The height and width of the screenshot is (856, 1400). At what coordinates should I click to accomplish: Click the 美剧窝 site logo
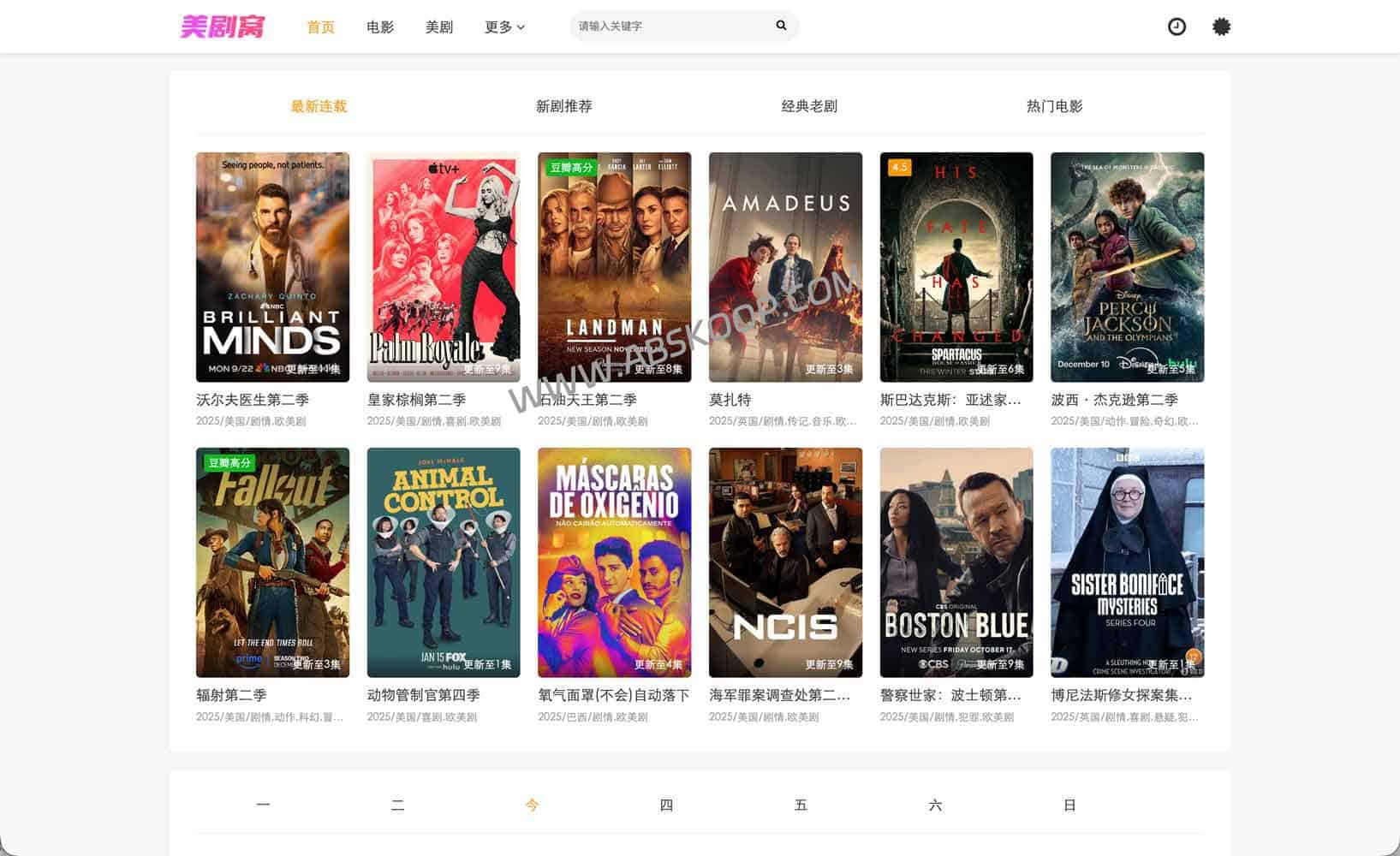(x=221, y=26)
